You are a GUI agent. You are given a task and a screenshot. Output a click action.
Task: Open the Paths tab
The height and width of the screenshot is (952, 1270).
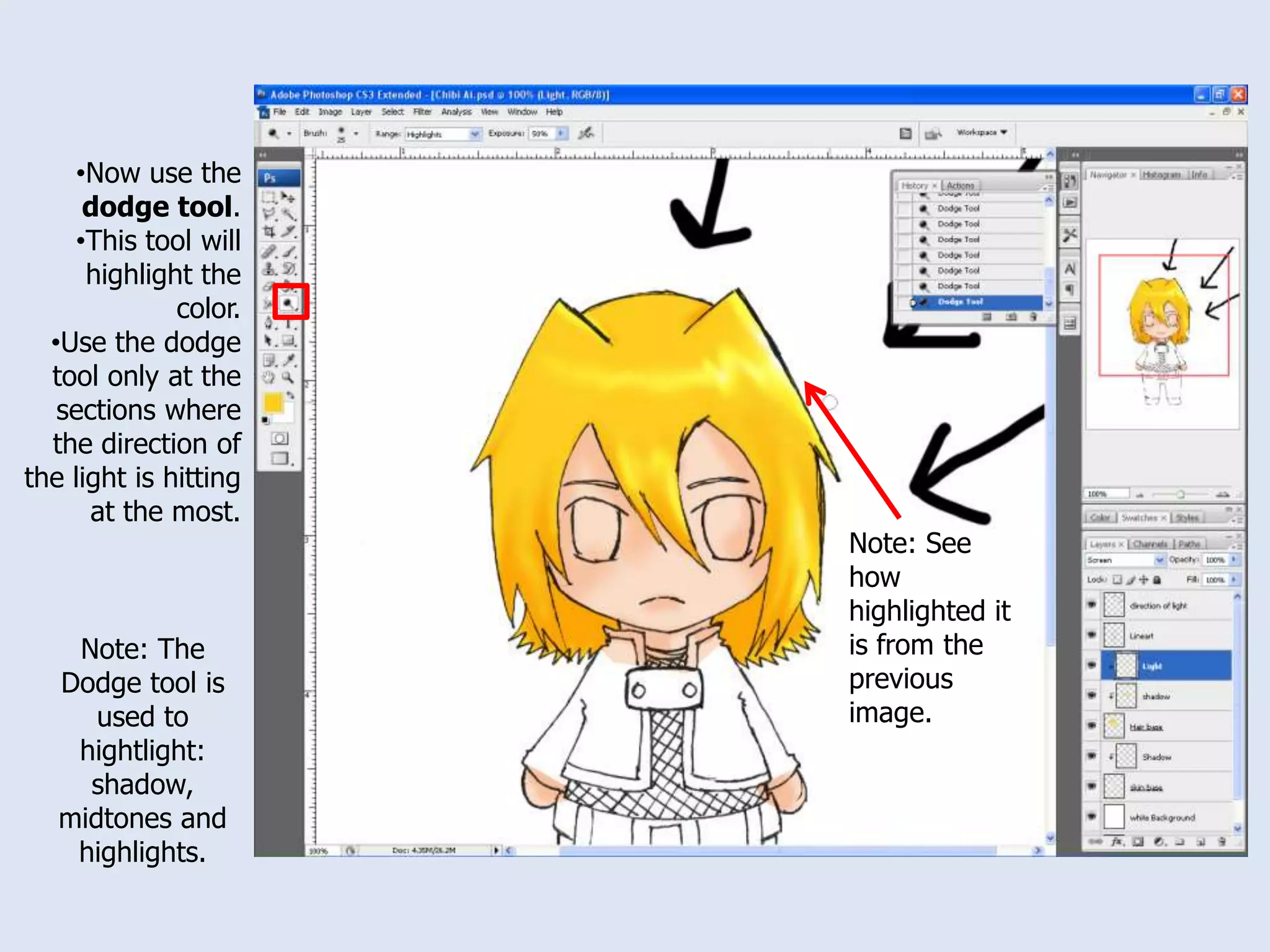(1188, 544)
